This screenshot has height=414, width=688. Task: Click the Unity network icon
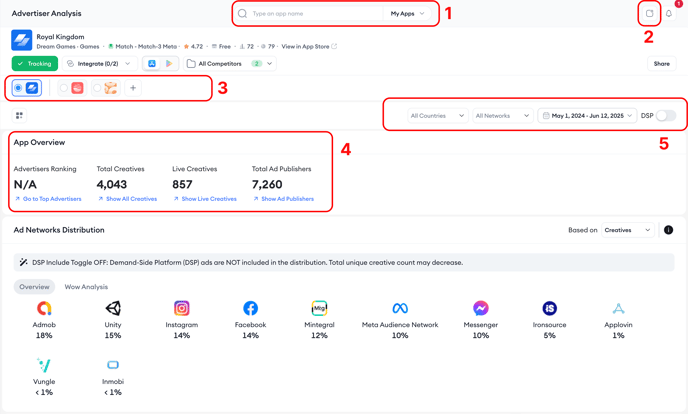coord(113,308)
